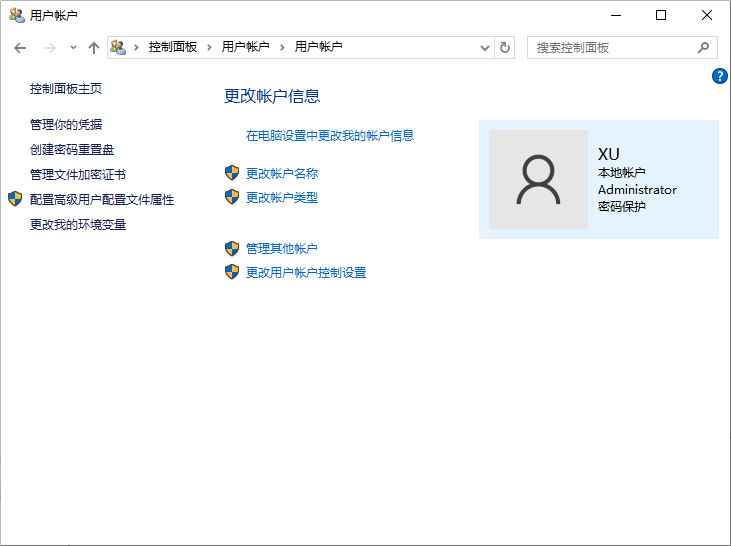Click shield icon beside 管理其他帐户

tap(232, 249)
